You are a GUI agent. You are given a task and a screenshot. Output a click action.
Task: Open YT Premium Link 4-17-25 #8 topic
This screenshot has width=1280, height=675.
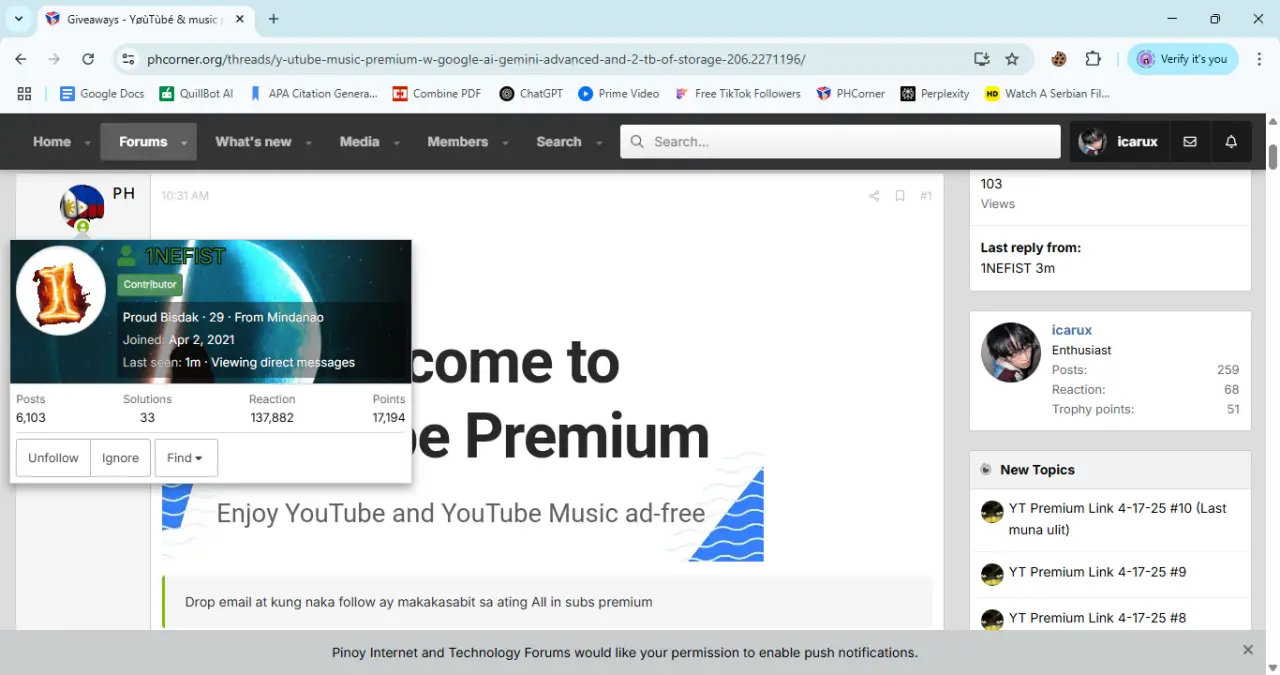pyautogui.click(x=1097, y=618)
